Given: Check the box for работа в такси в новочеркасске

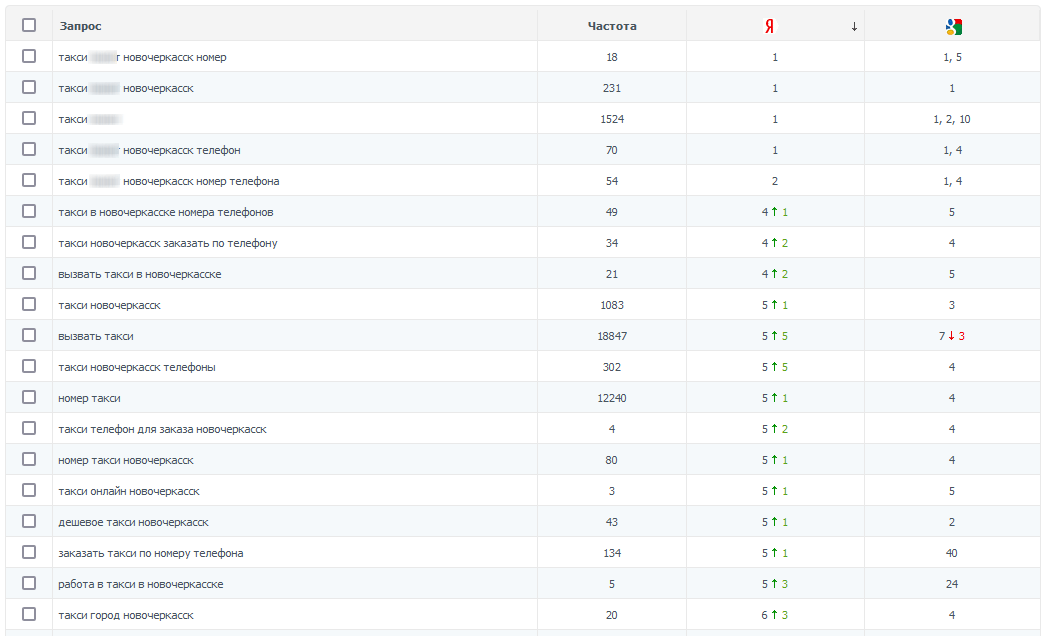Looking at the screenshot, I should click(x=29, y=583).
